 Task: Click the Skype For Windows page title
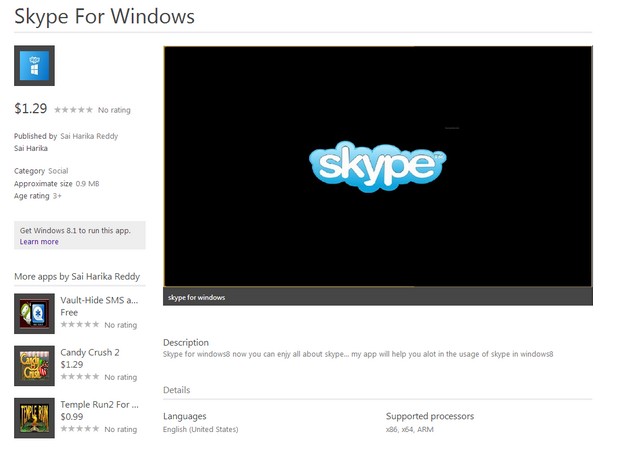coord(104,17)
